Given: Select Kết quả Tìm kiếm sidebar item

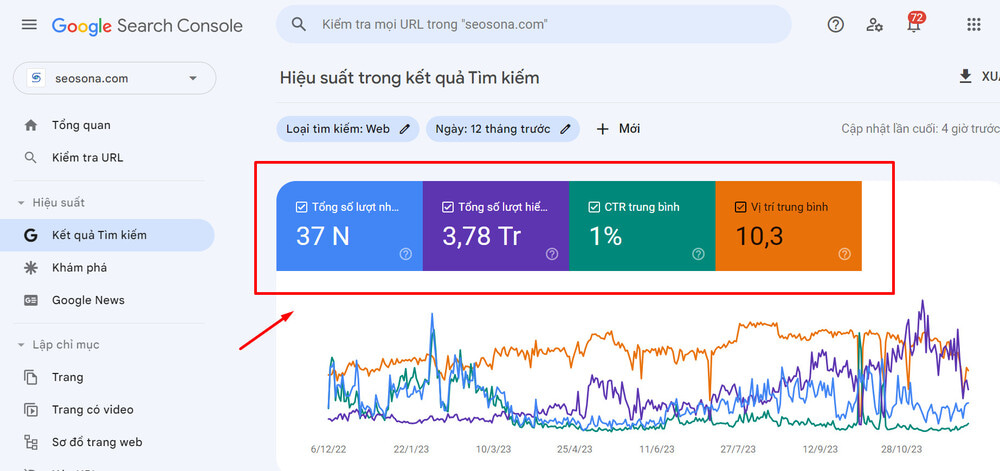Looking at the screenshot, I should (107, 235).
